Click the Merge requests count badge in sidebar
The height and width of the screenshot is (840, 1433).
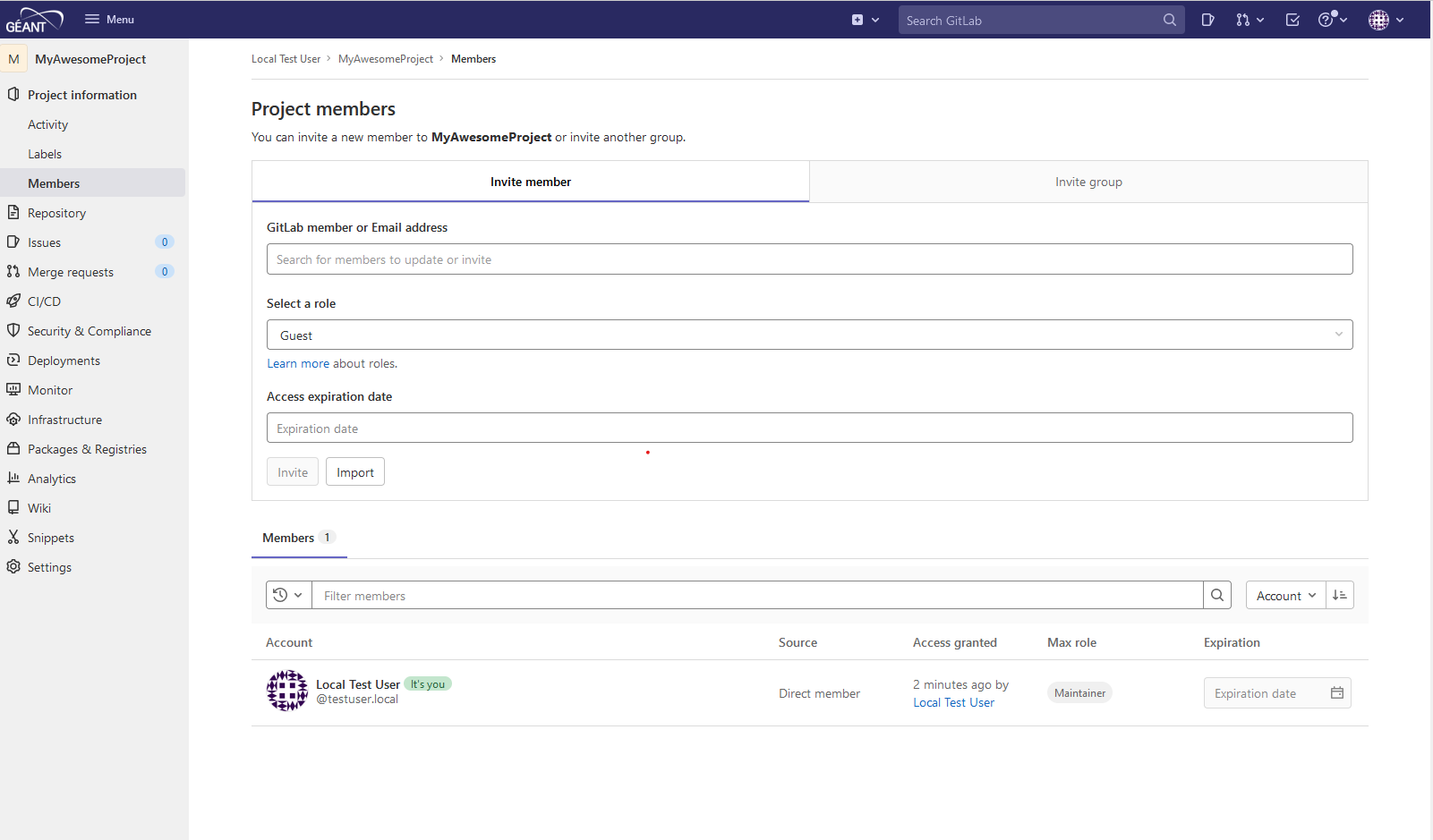pyautogui.click(x=165, y=271)
